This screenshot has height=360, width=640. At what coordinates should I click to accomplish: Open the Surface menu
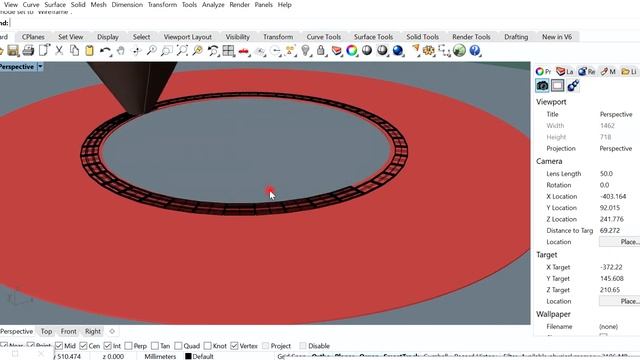pyautogui.click(x=55, y=5)
